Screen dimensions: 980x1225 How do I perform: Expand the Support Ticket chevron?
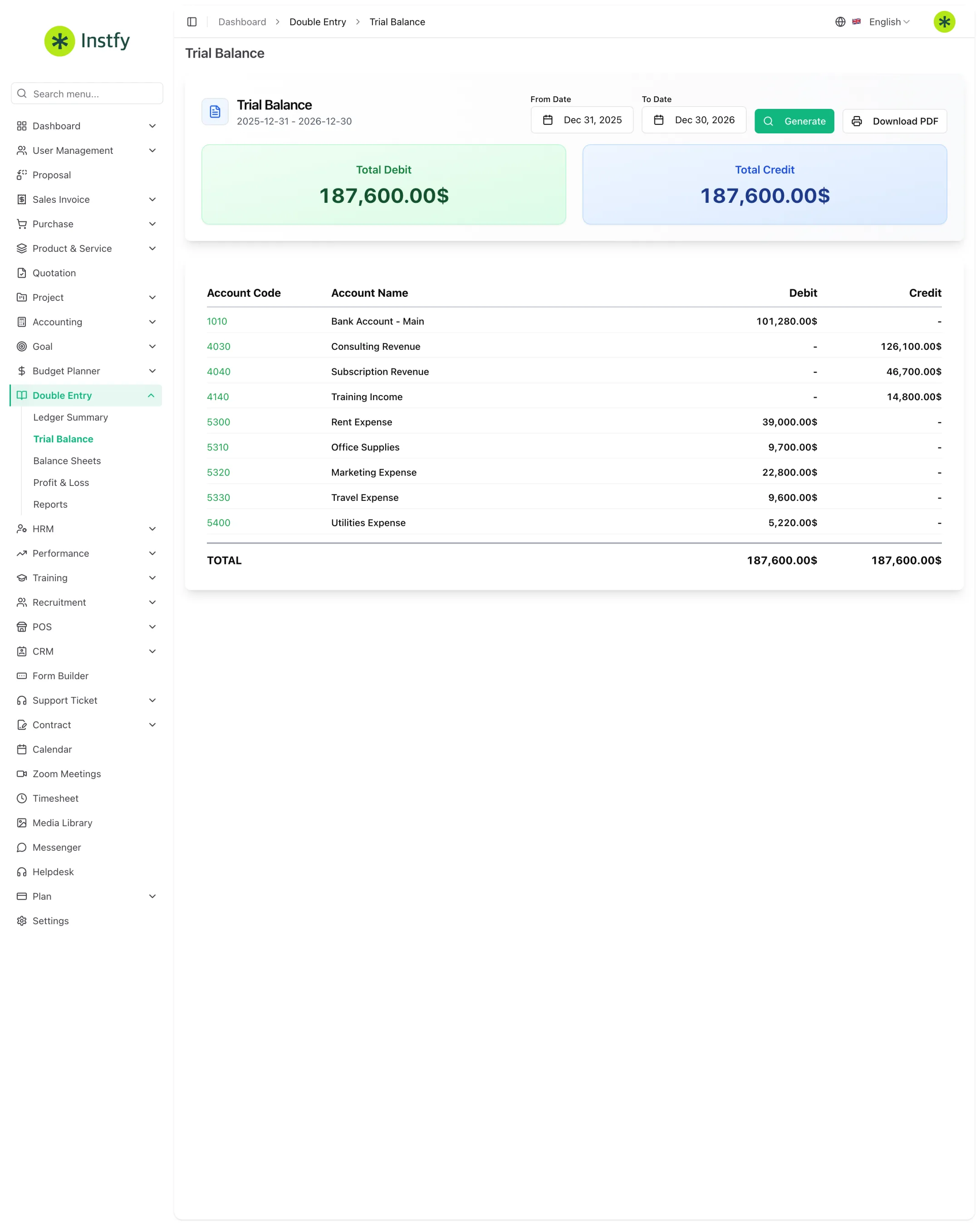[152, 700]
